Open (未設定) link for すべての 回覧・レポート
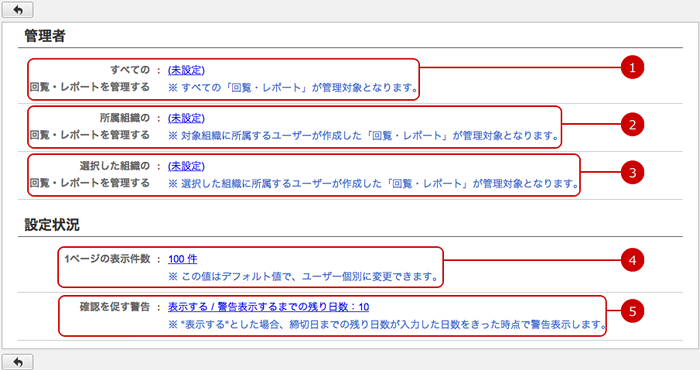This screenshot has height=370, width=700. [x=186, y=70]
